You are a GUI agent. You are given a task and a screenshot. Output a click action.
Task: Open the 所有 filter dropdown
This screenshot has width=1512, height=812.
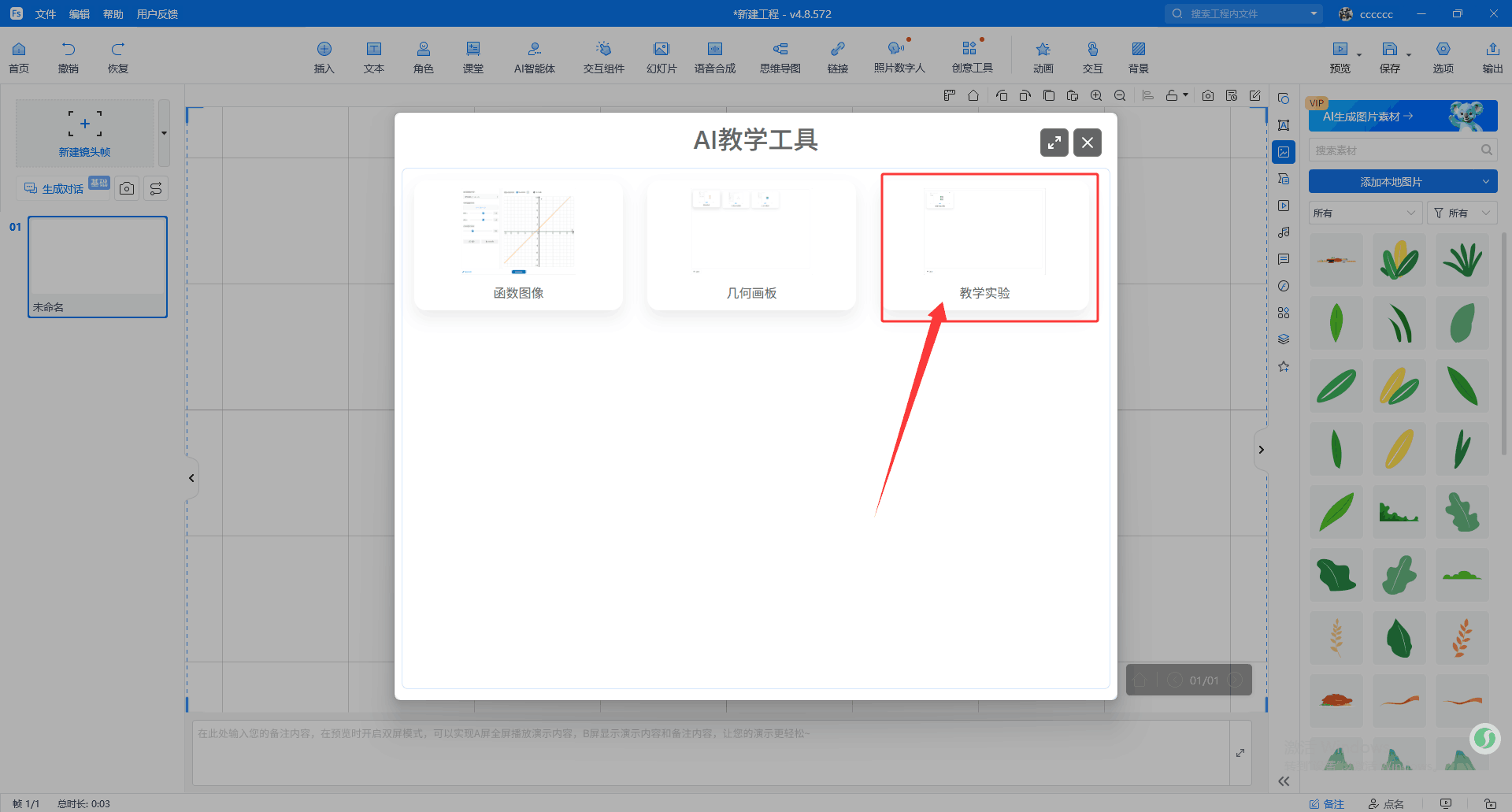pyautogui.click(x=1462, y=213)
